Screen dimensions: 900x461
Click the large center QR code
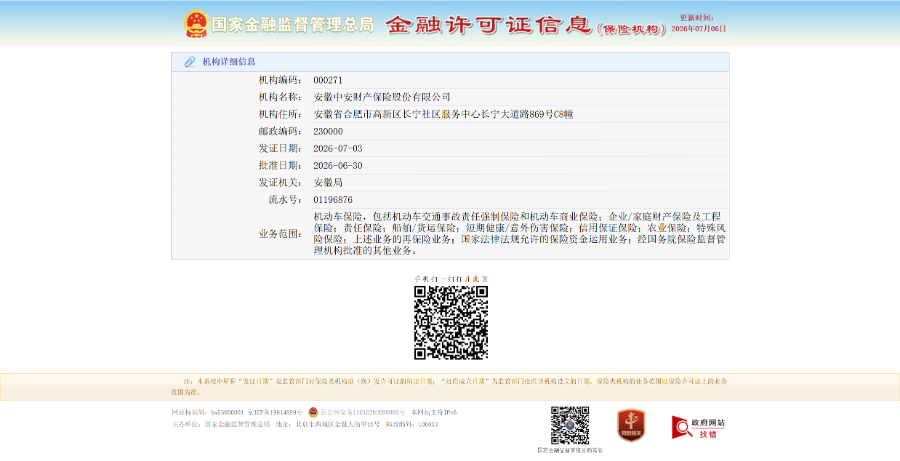(x=451, y=323)
